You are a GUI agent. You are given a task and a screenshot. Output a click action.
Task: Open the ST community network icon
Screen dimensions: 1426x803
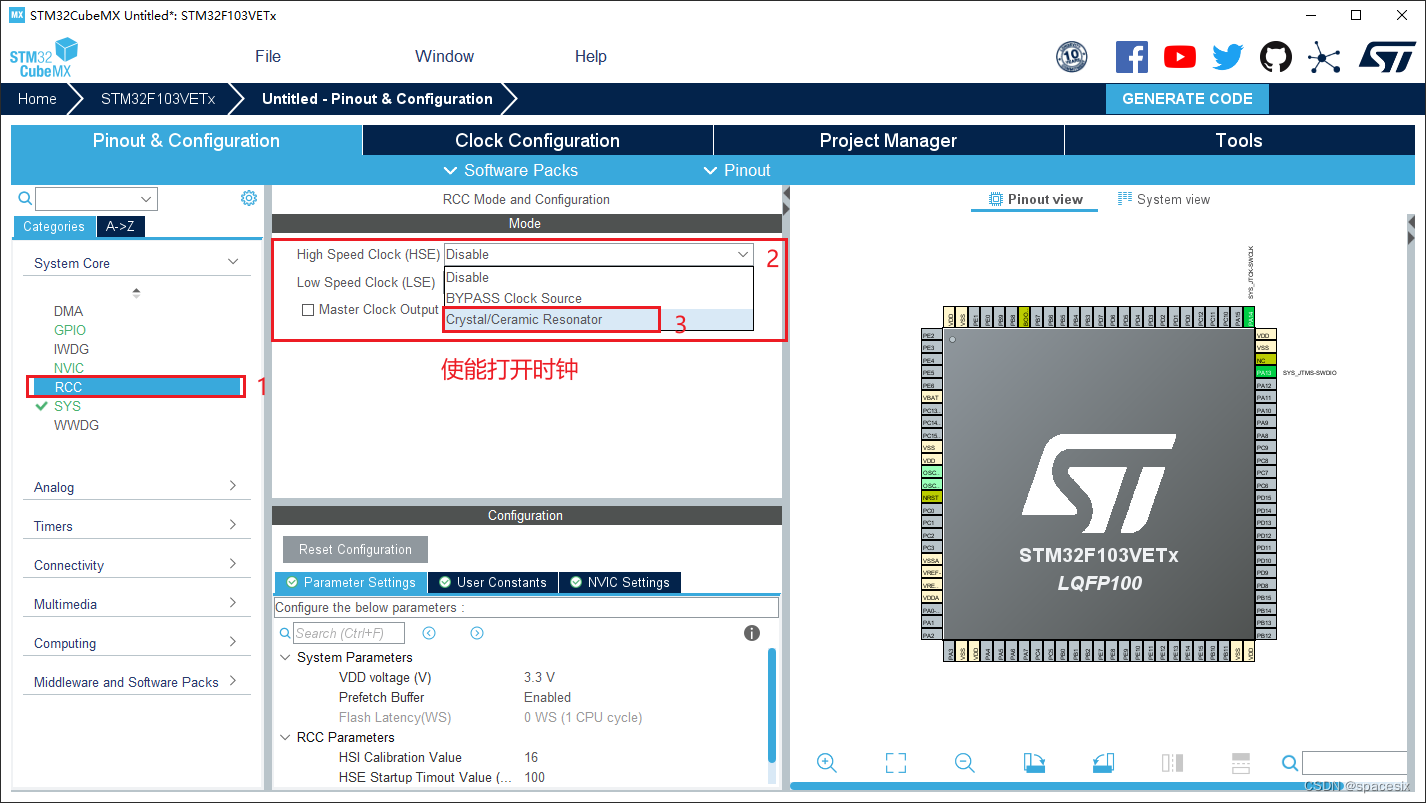pyautogui.click(x=1323, y=57)
